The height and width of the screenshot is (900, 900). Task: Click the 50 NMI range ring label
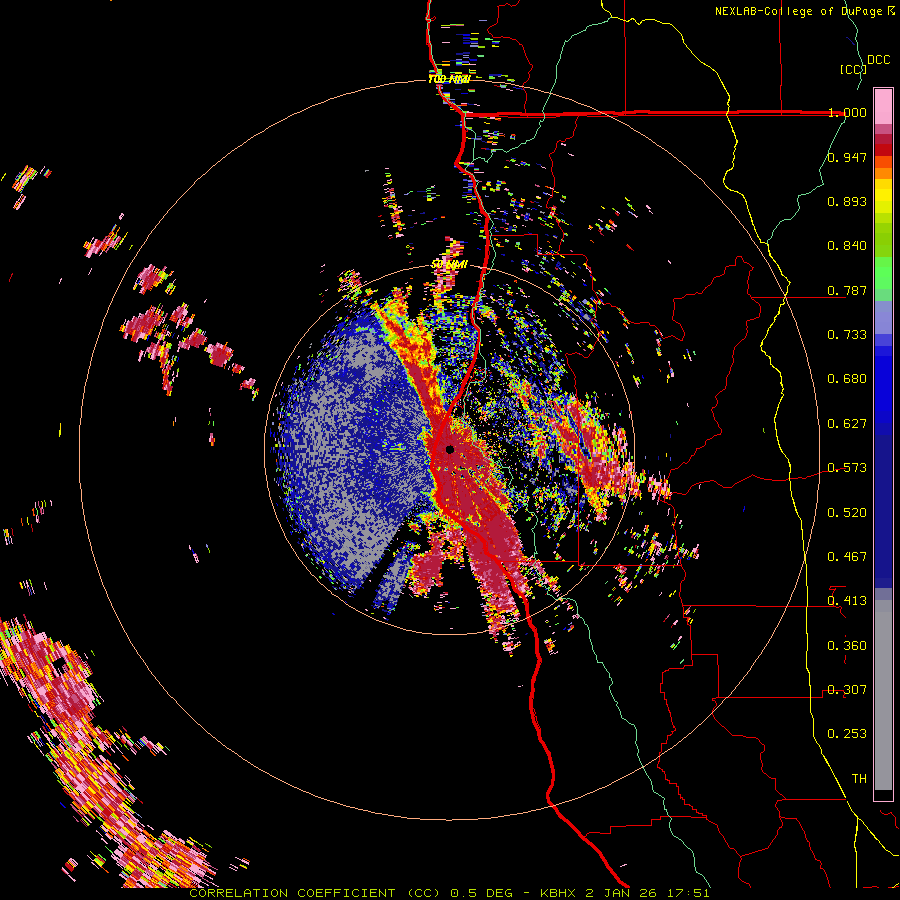pos(449,264)
